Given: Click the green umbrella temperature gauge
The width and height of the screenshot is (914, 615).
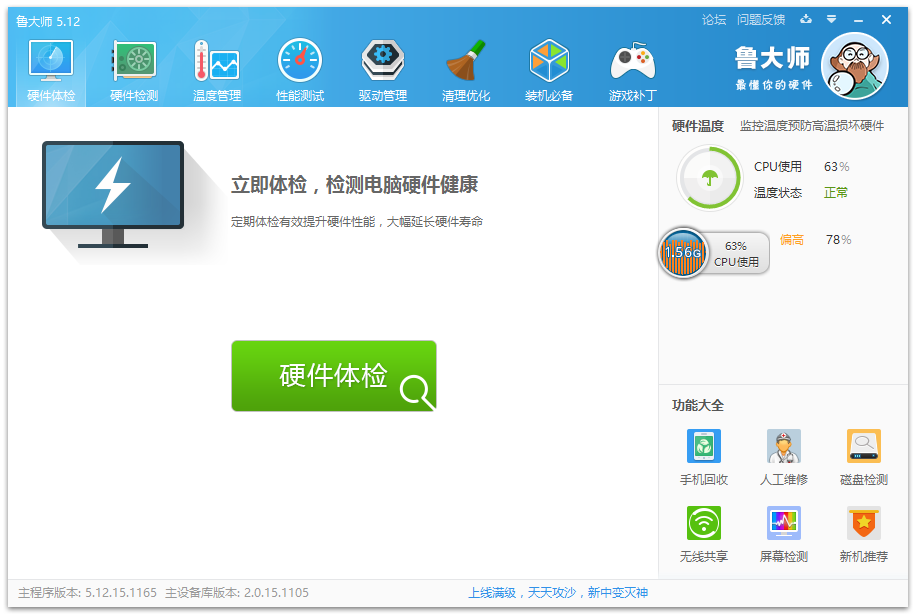Looking at the screenshot, I should [709, 178].
